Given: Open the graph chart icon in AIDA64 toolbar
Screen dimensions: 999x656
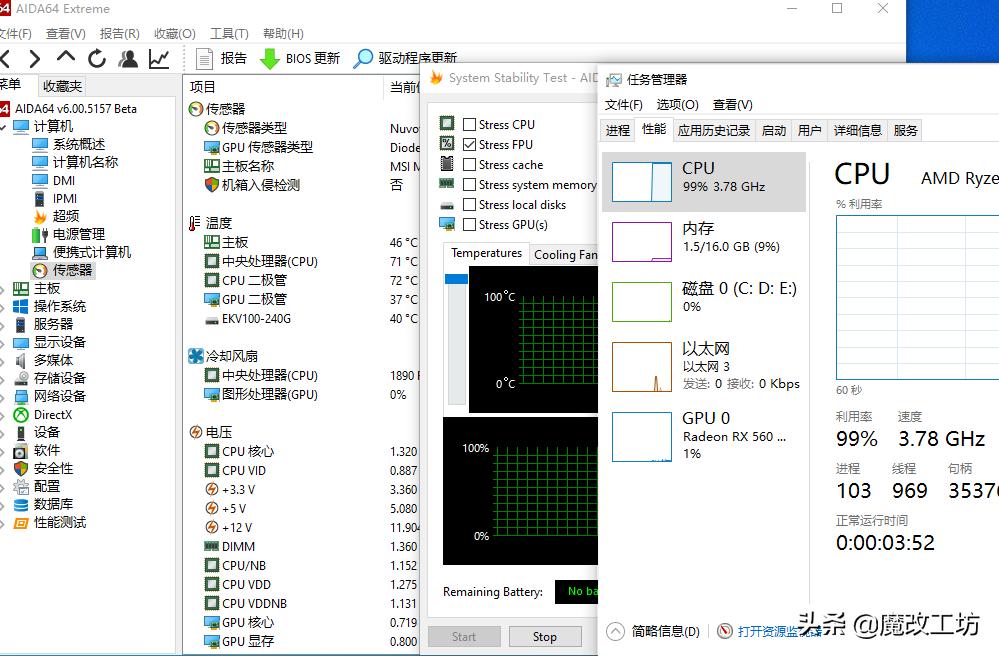Looking at the screenshot, I should [159, 59].
